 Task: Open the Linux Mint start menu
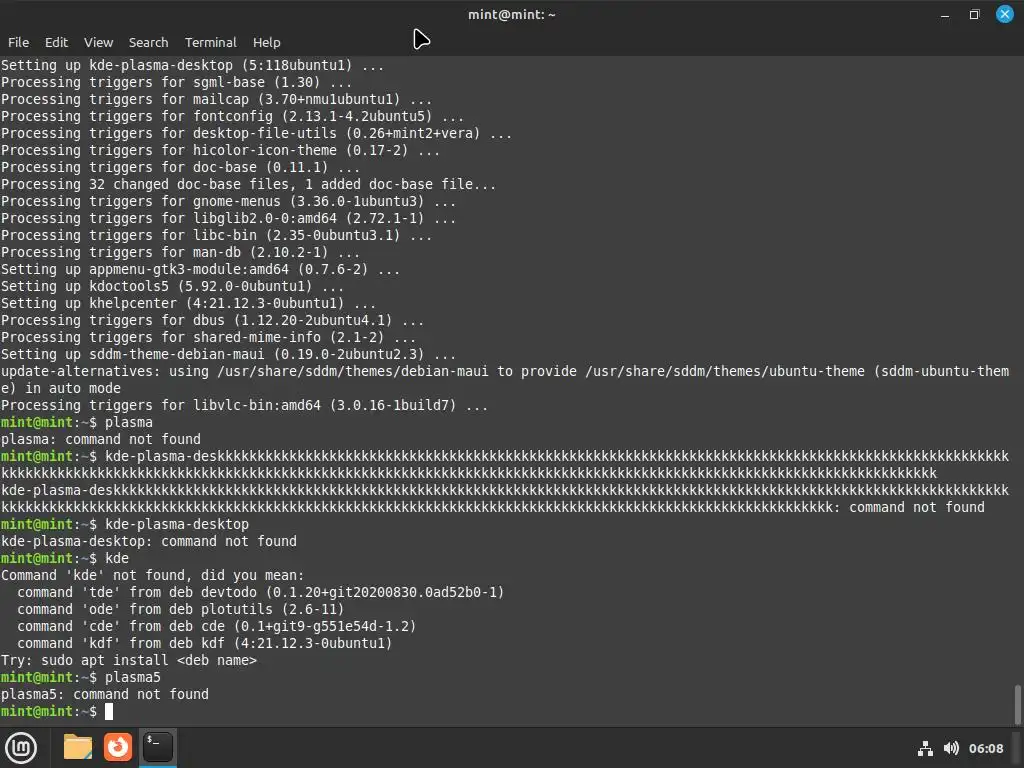(21, 747)
